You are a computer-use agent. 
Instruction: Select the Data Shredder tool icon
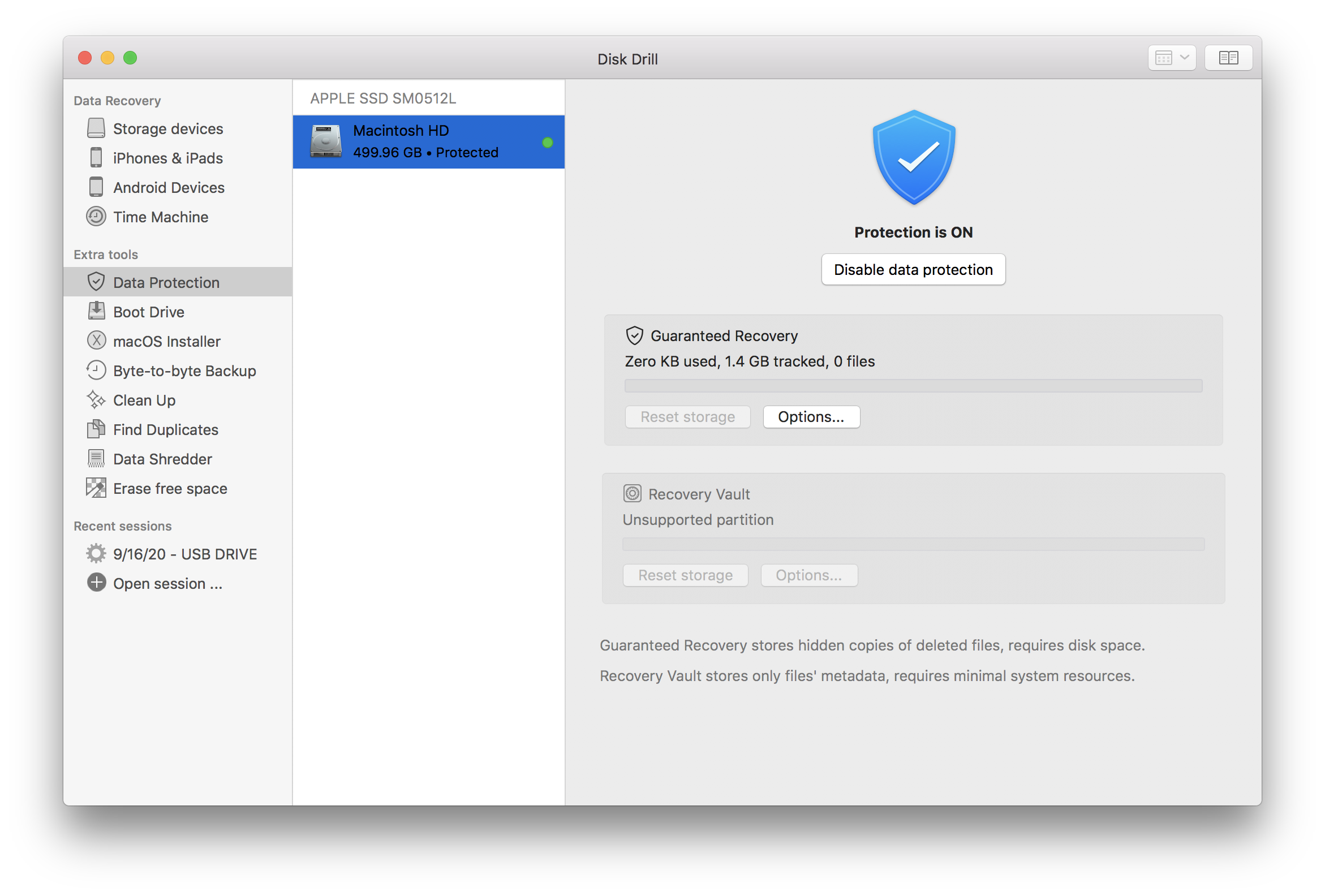point(96,459)
